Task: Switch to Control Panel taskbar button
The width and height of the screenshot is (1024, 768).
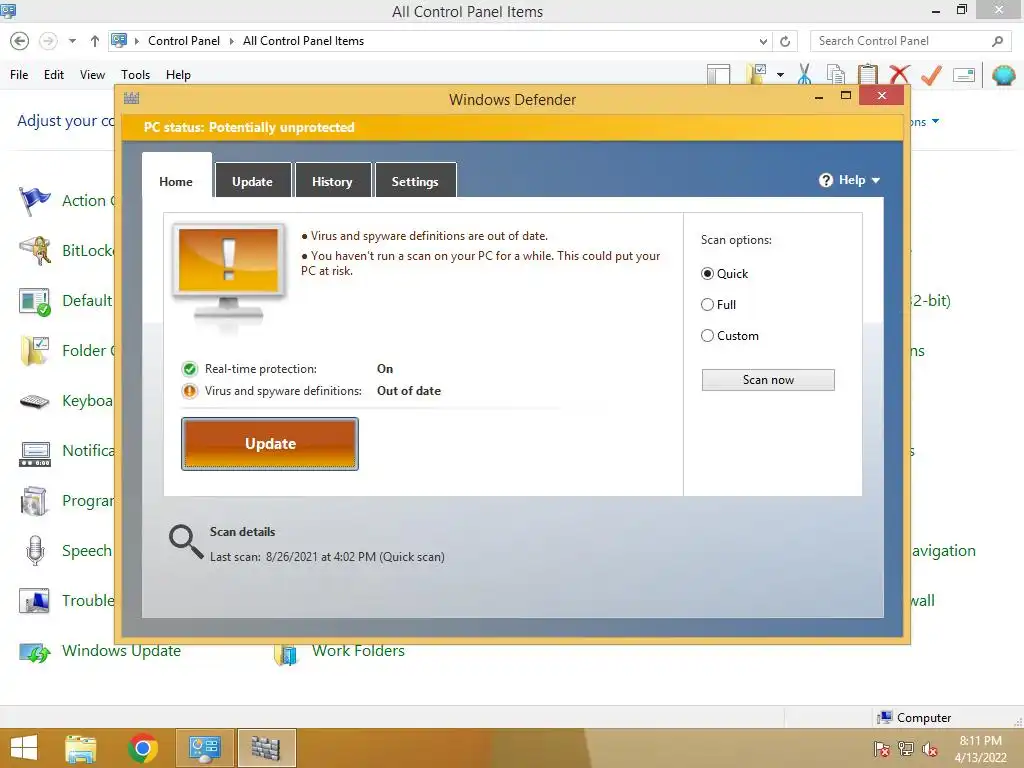Action: click(x=204, y=748)
